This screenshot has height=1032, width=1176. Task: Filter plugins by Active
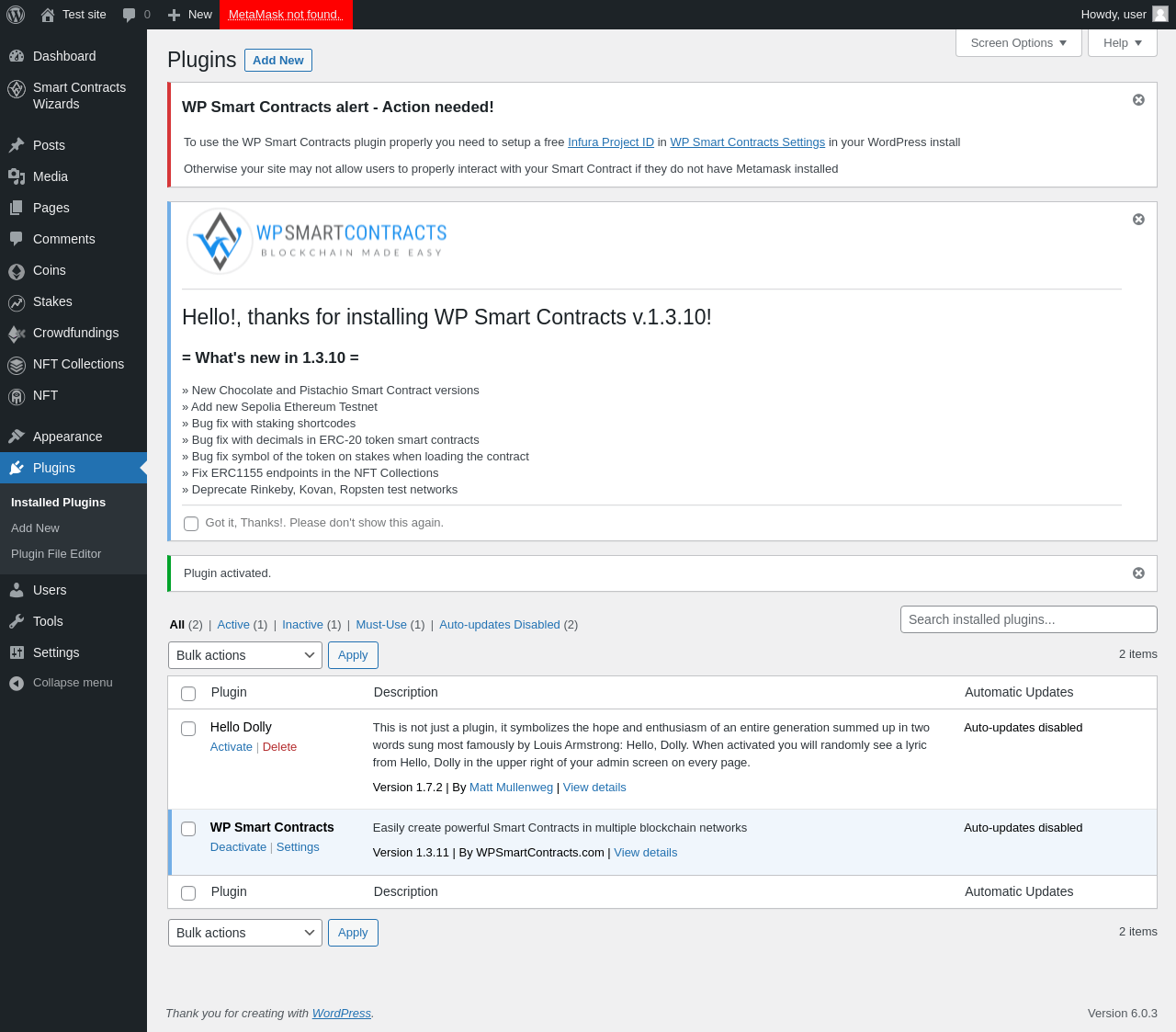(233, 625)
